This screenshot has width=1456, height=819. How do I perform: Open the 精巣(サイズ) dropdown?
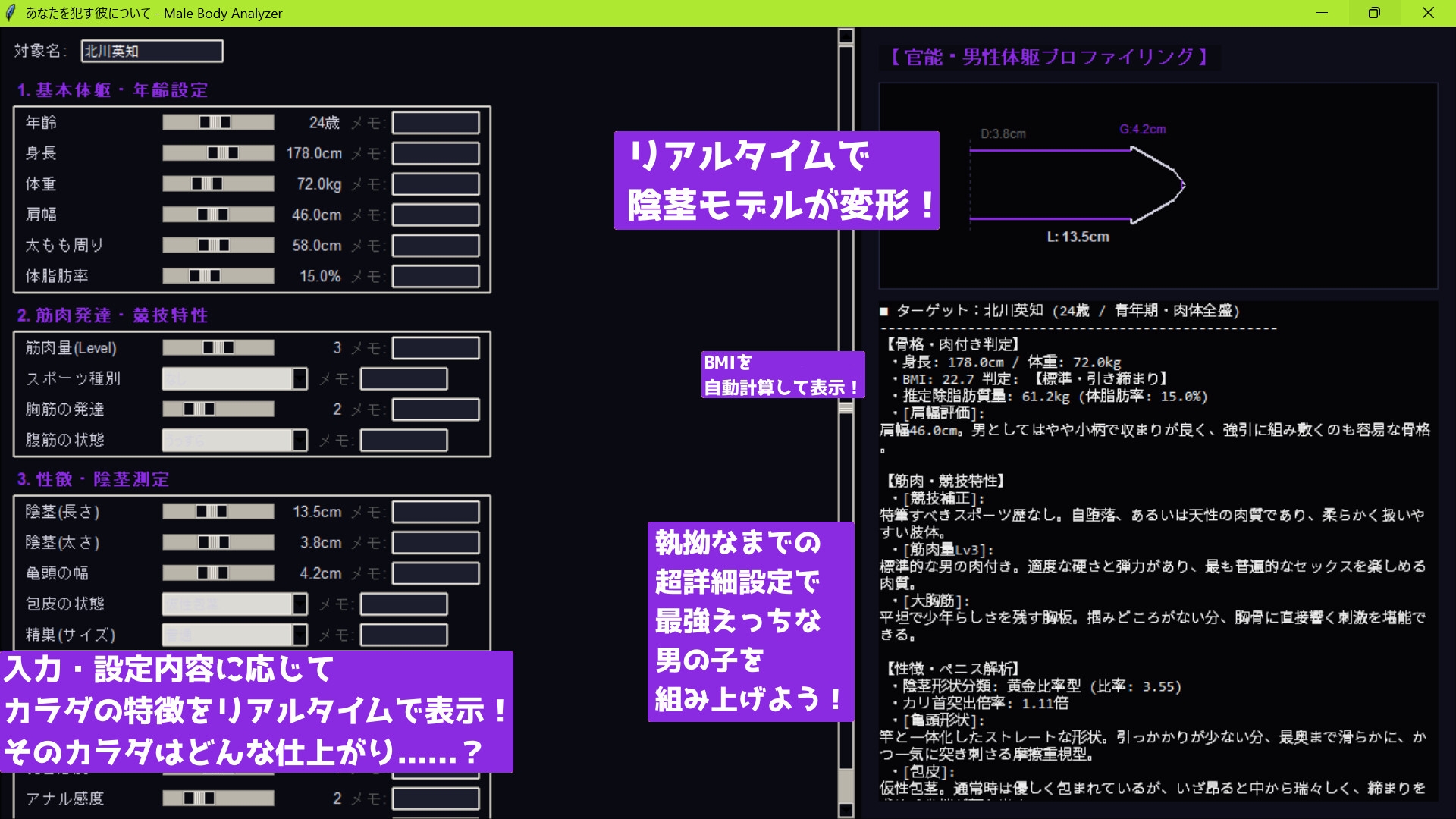pos(234,635)
